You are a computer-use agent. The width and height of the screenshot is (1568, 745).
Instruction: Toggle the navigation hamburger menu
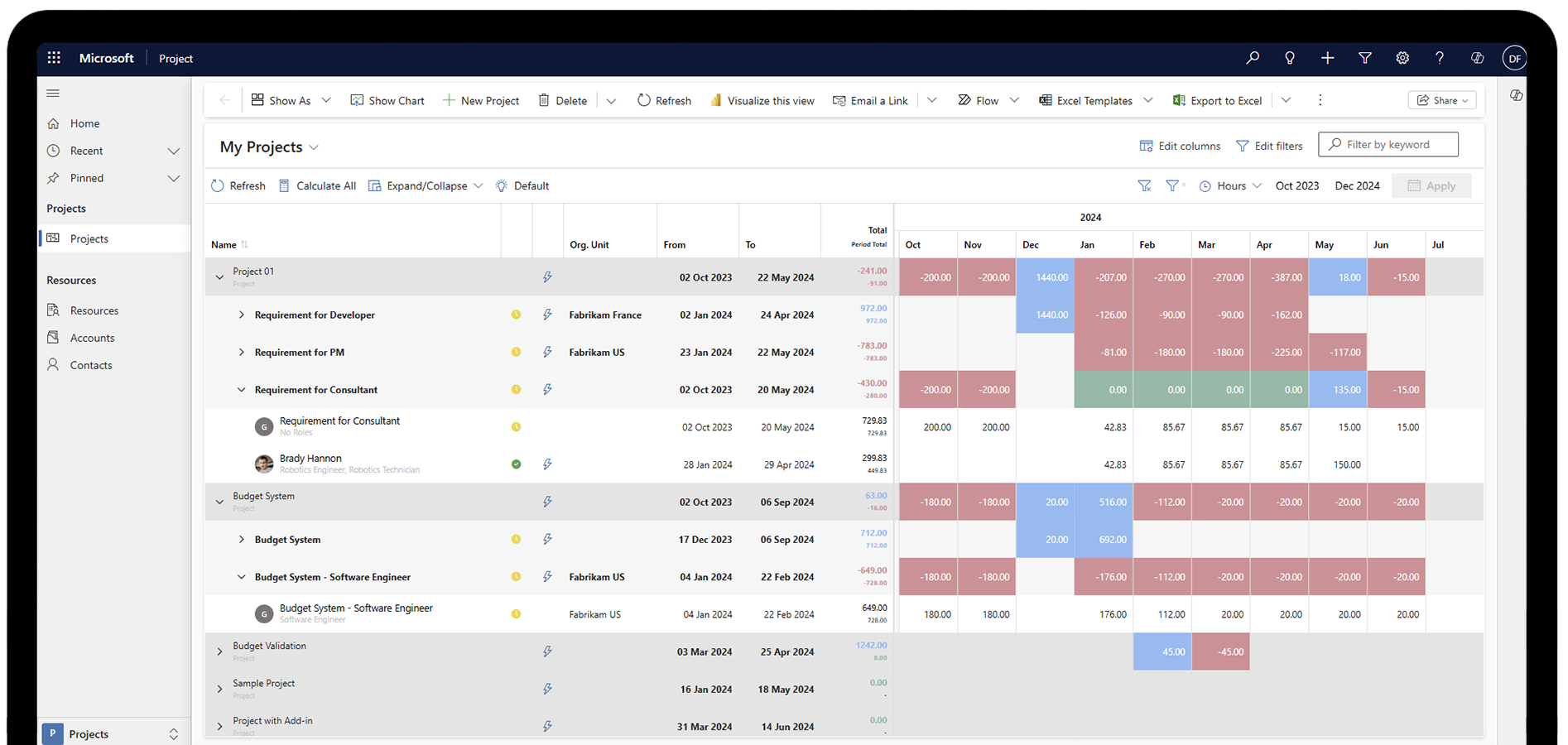53,94
